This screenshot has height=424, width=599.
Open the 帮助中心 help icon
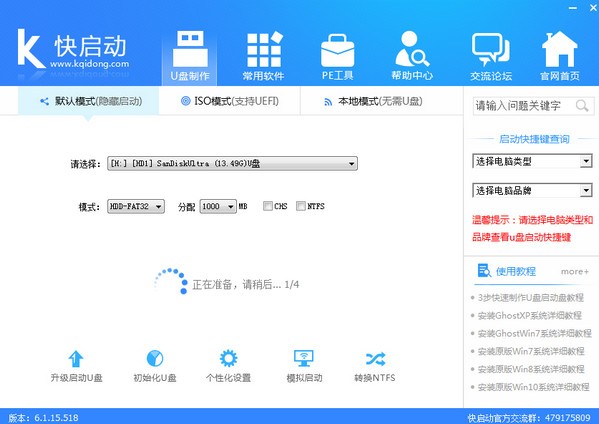[412, 49]
